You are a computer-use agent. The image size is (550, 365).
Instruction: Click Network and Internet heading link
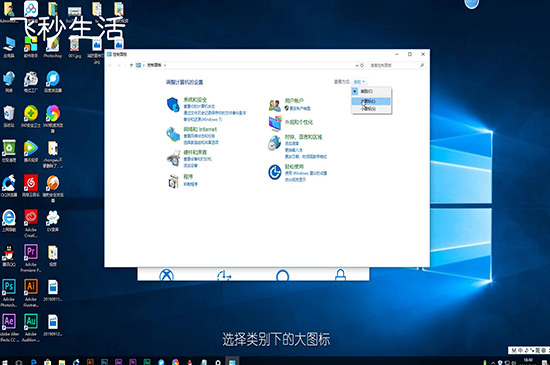[200, 129]
